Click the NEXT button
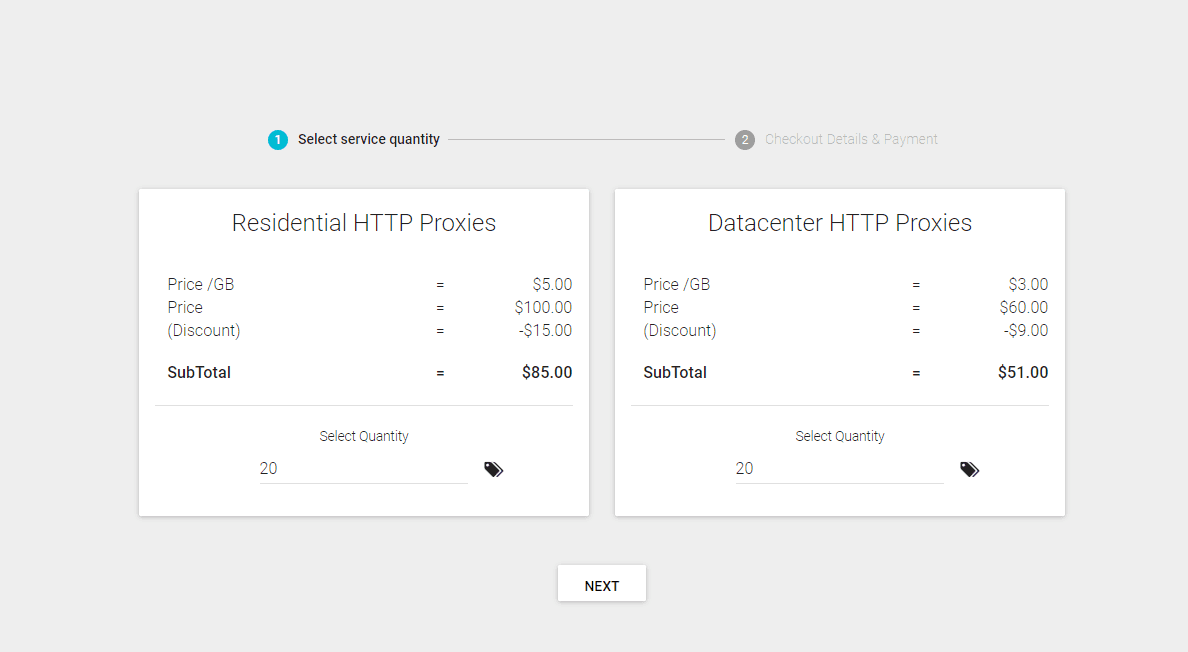The height and width of the screenshot is (652, 1188). pos(602,583)
